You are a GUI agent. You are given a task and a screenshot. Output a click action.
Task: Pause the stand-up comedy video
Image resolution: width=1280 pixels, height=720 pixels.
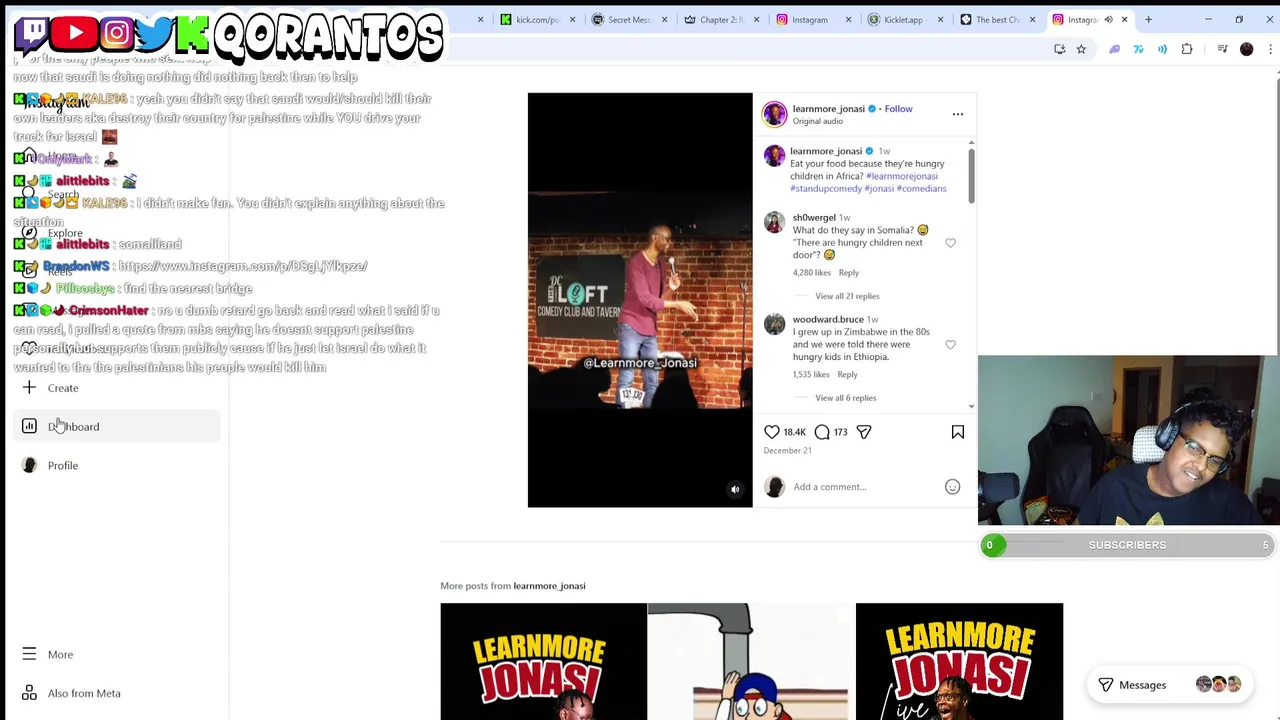640,300
